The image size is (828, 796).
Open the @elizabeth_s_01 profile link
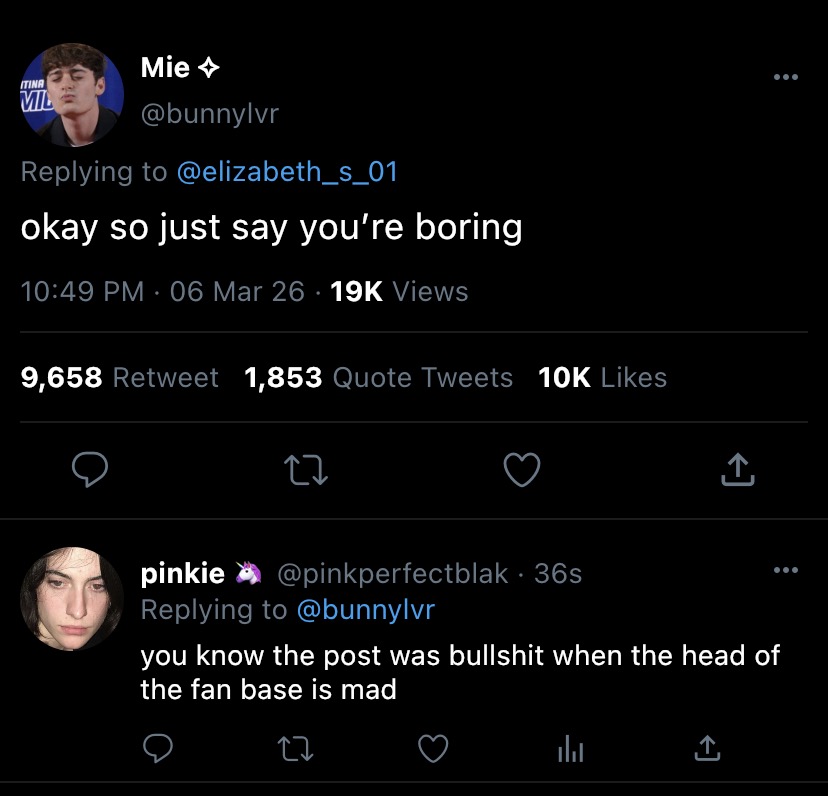tap(287, 172)
